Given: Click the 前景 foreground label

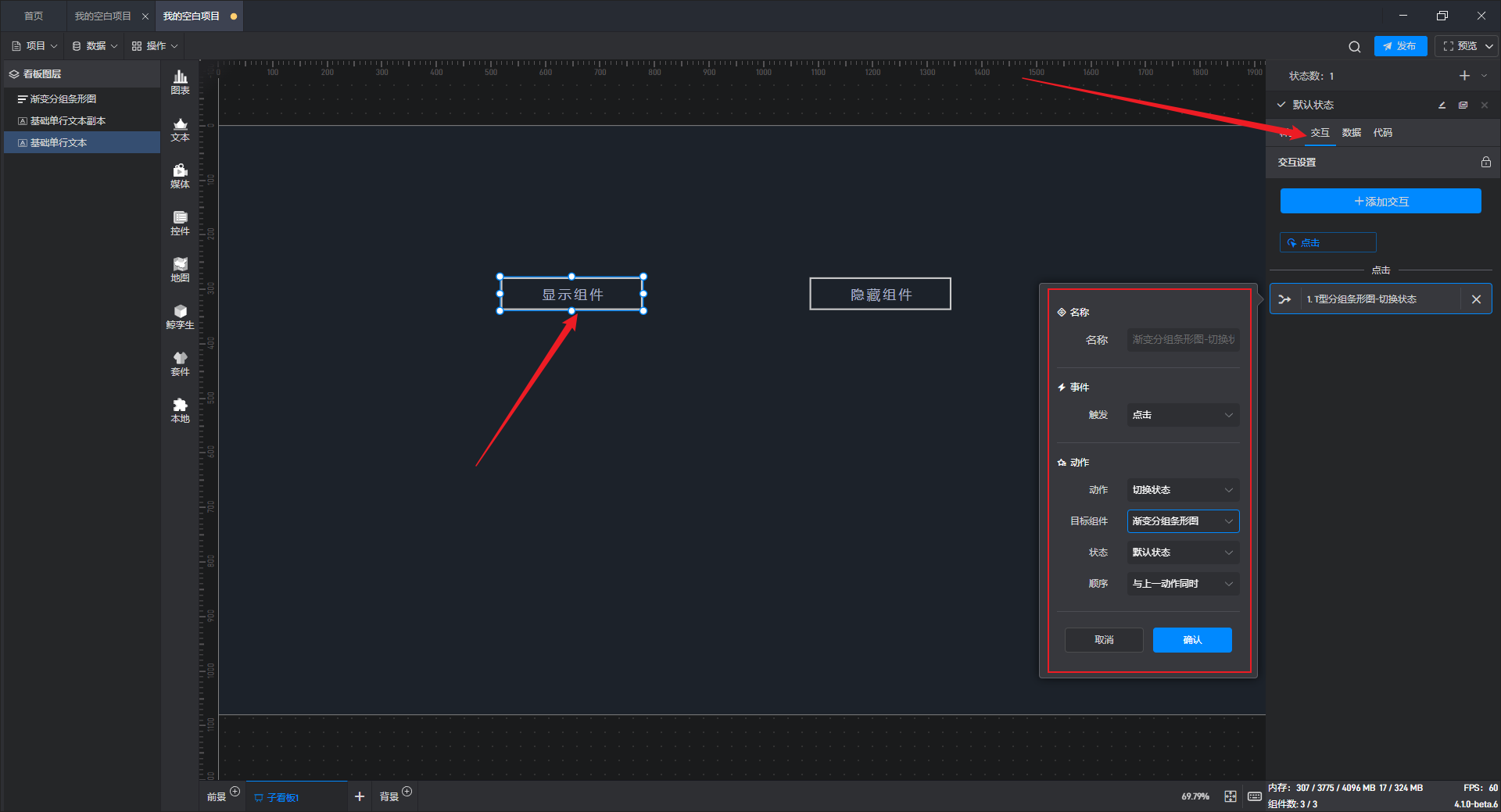Looking at the screenshot, I should [217, 797].
